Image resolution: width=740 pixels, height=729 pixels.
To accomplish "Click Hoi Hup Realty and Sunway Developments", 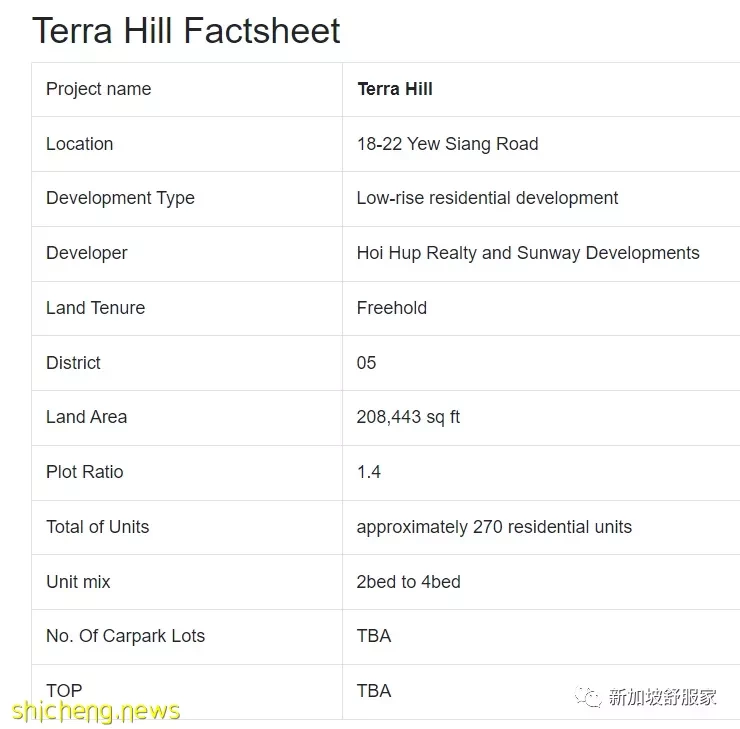I will 528,253.
